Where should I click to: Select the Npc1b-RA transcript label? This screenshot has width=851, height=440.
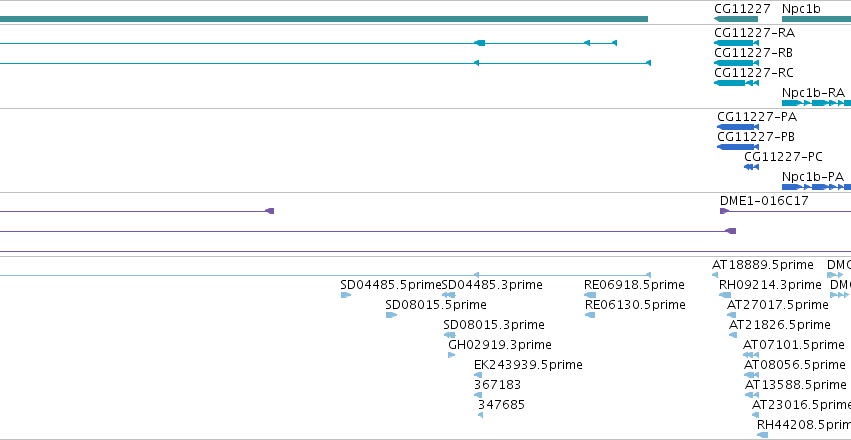(x=813, y=93)
